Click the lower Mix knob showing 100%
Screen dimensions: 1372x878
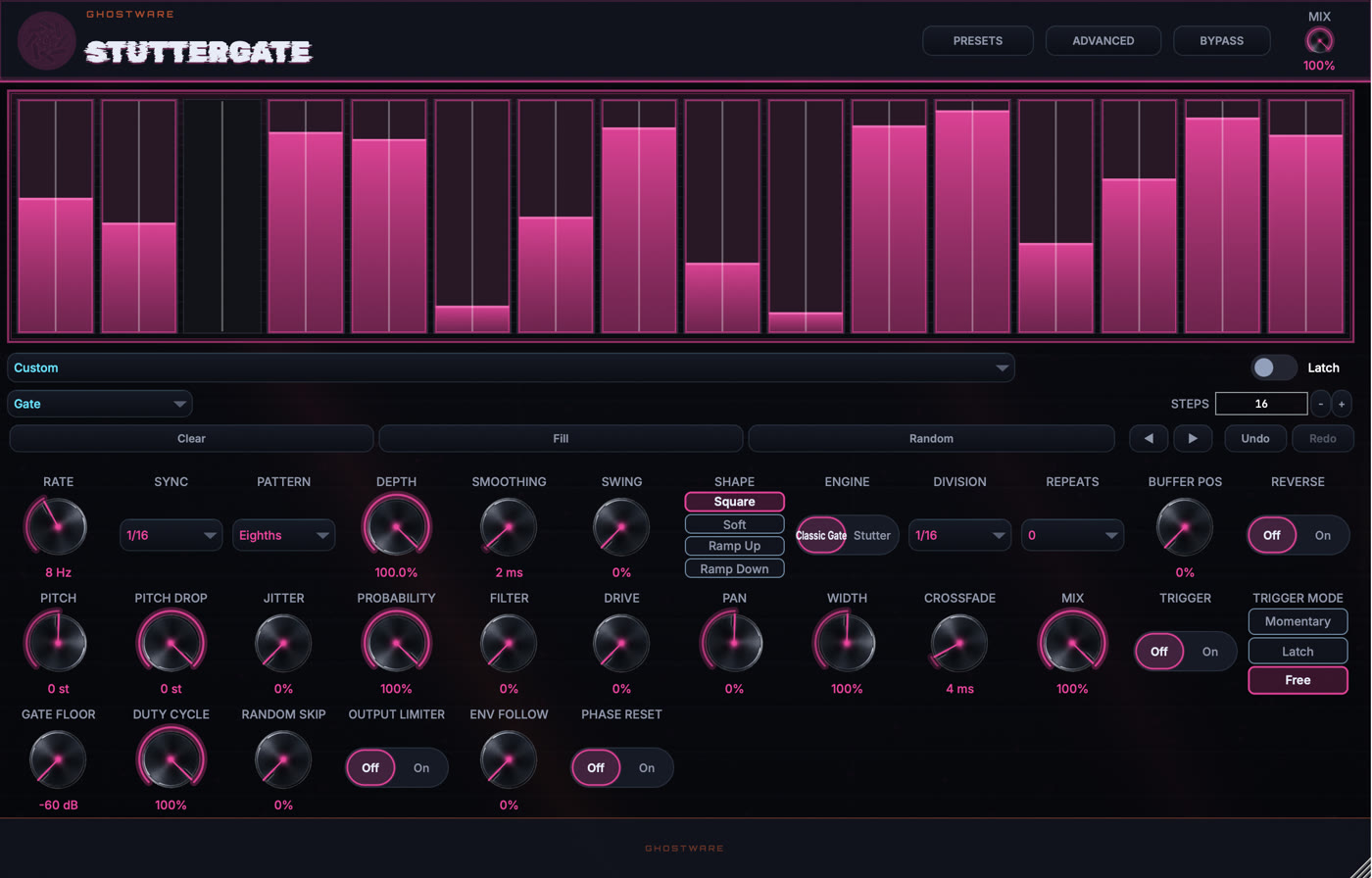tap(1072, 643)
